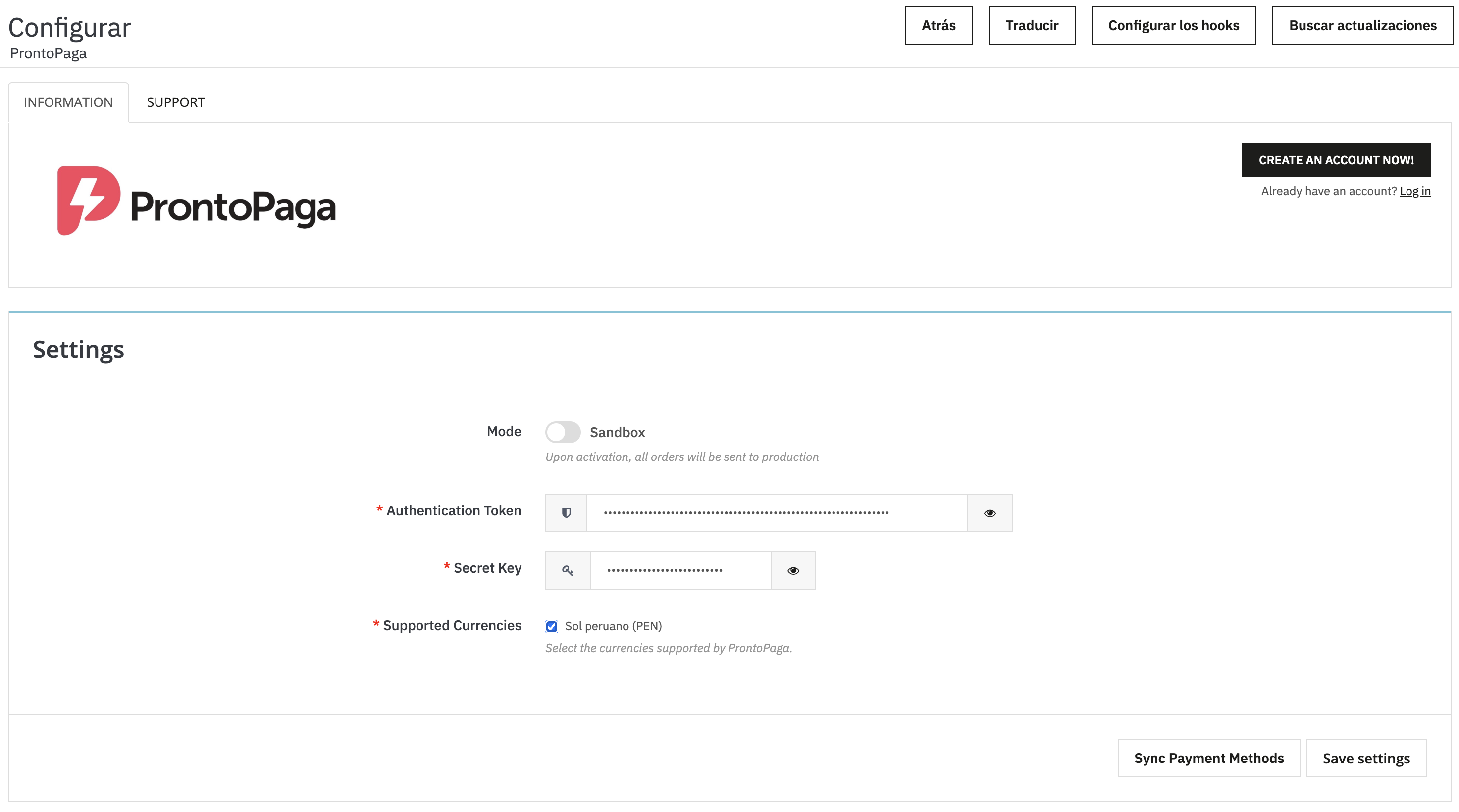Click the ProntoPaga logo image
Image resolution: width=1459 pixels, height=812 pixels.
point(197,201)
